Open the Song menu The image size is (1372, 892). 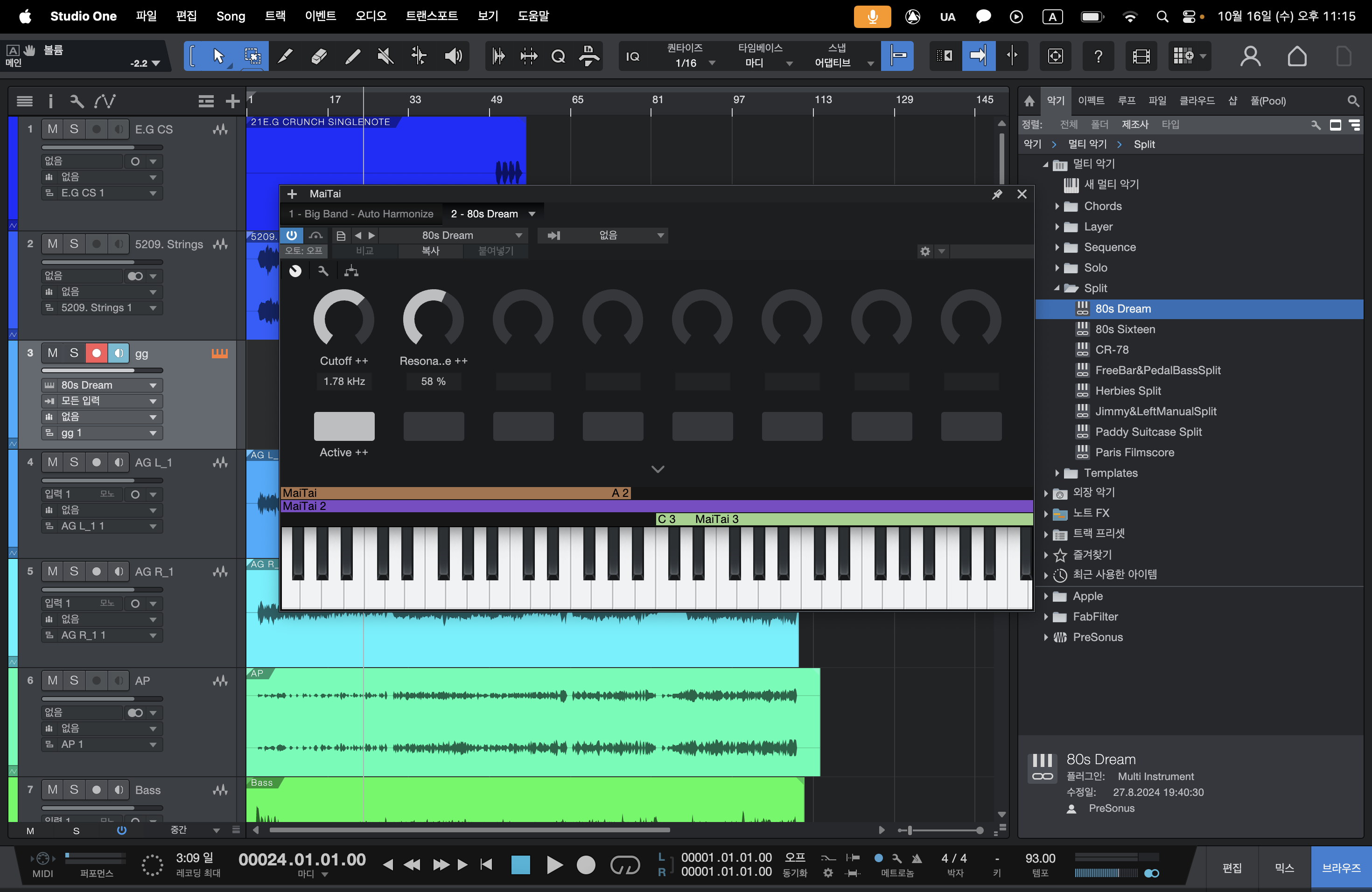tap(231, 16)
